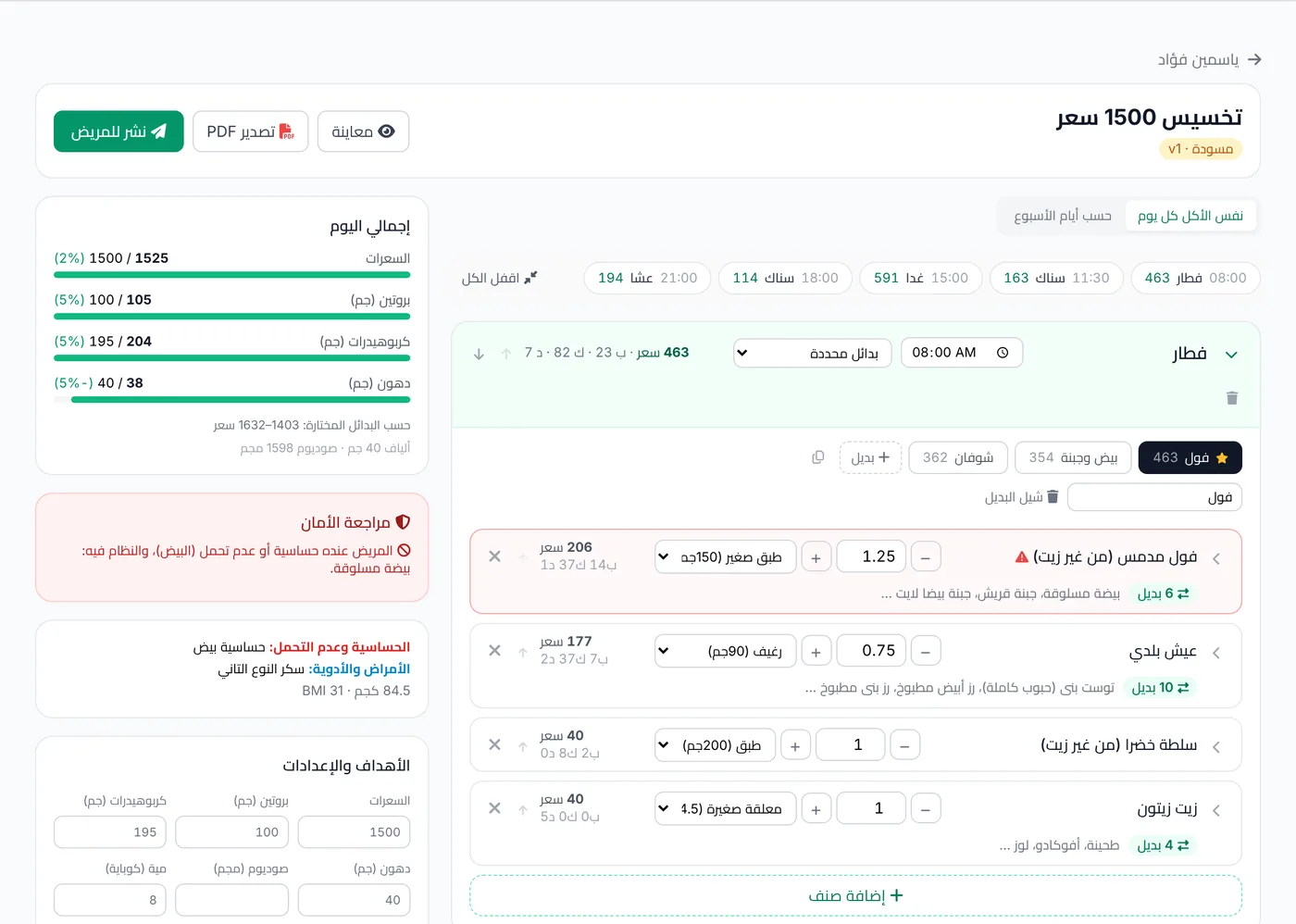Switch to the حسب أيام الأسبوع tab
The height and width of the screenshot is (924, 1296).
[x=1062, y=216]
